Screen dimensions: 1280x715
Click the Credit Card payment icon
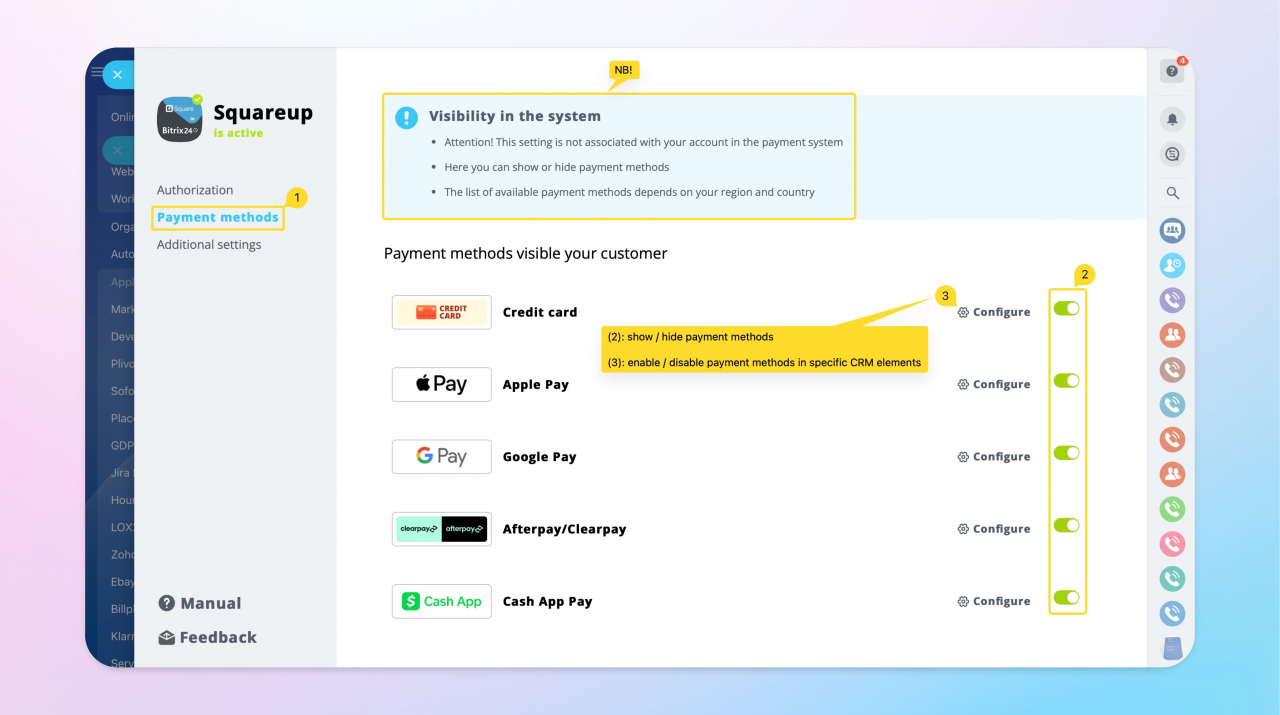441,311
